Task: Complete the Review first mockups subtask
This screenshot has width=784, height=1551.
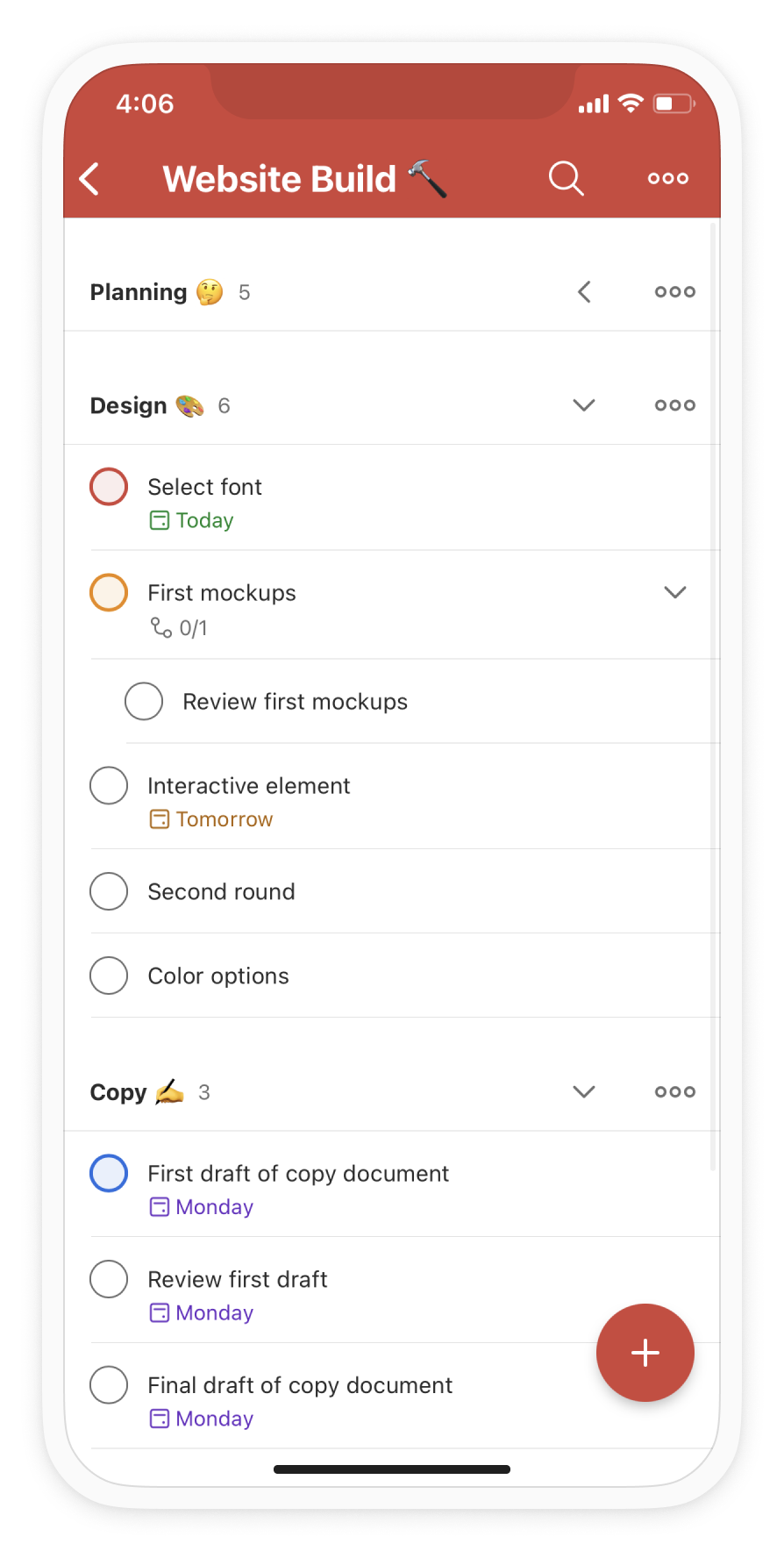Action: (144, 702)
